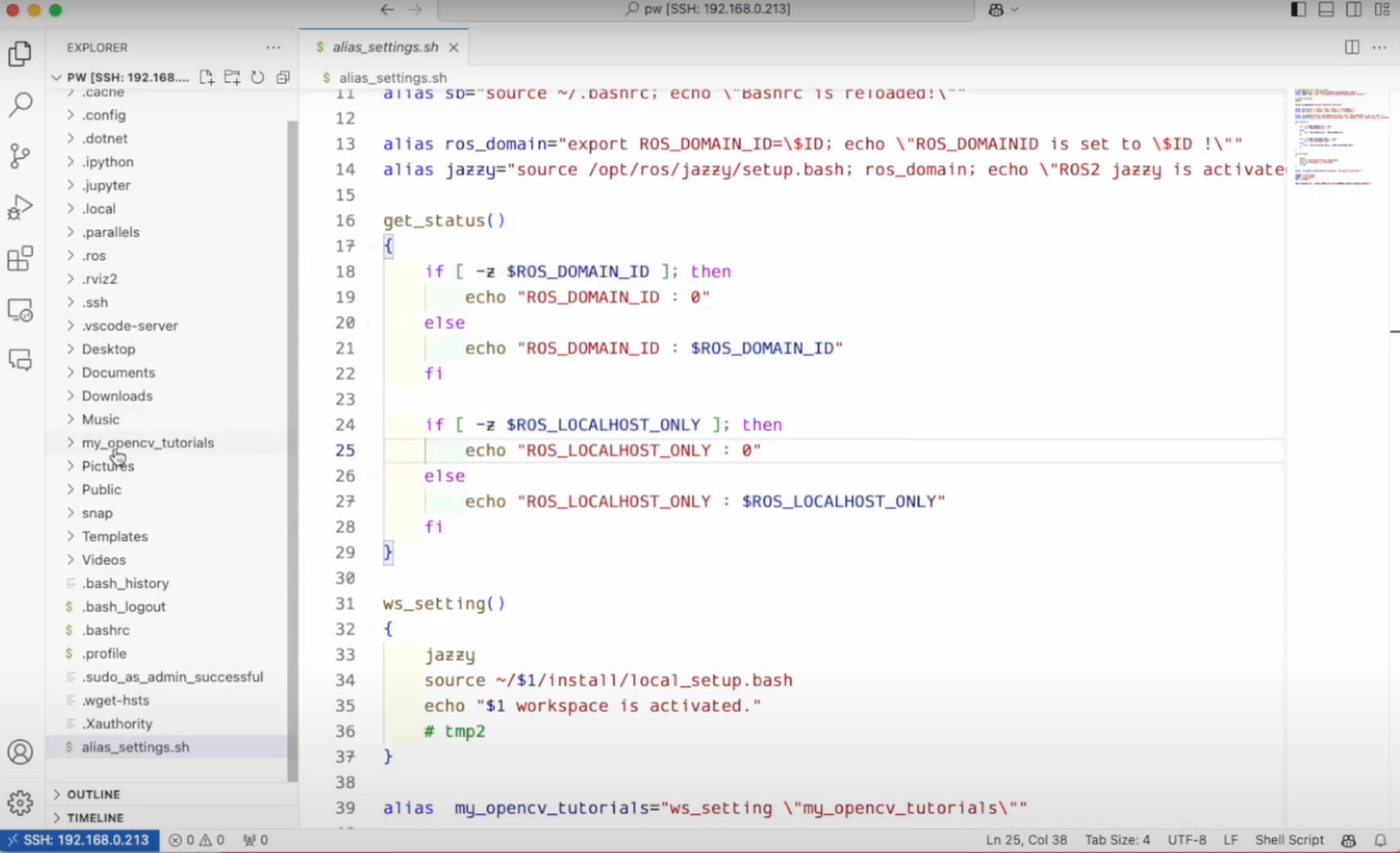Image resolution: width=1400 pixels, height=853 pixels.
Task: Toggle primary side bar visibility
Action: [1298, 10]
